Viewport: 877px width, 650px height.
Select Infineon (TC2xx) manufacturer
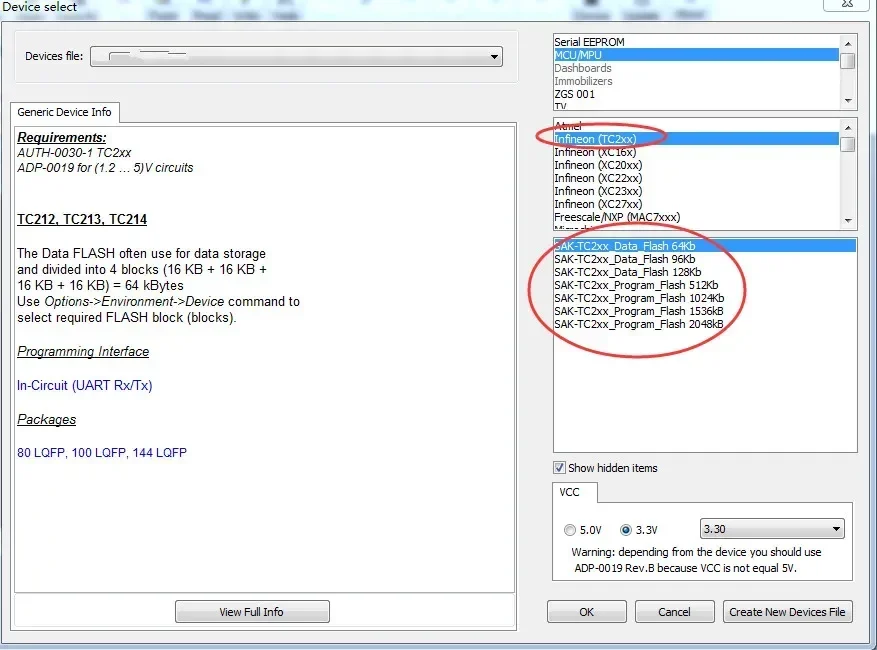(x=696, y=139)
